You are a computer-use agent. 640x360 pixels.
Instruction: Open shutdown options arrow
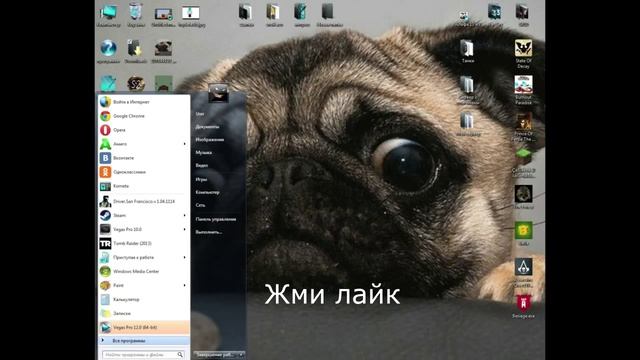[x=241, y=355]
